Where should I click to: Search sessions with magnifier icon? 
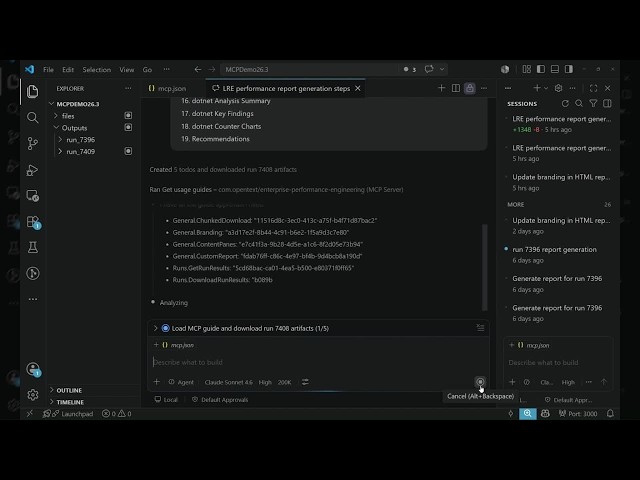pyautogui.click(x=579, y=104)
